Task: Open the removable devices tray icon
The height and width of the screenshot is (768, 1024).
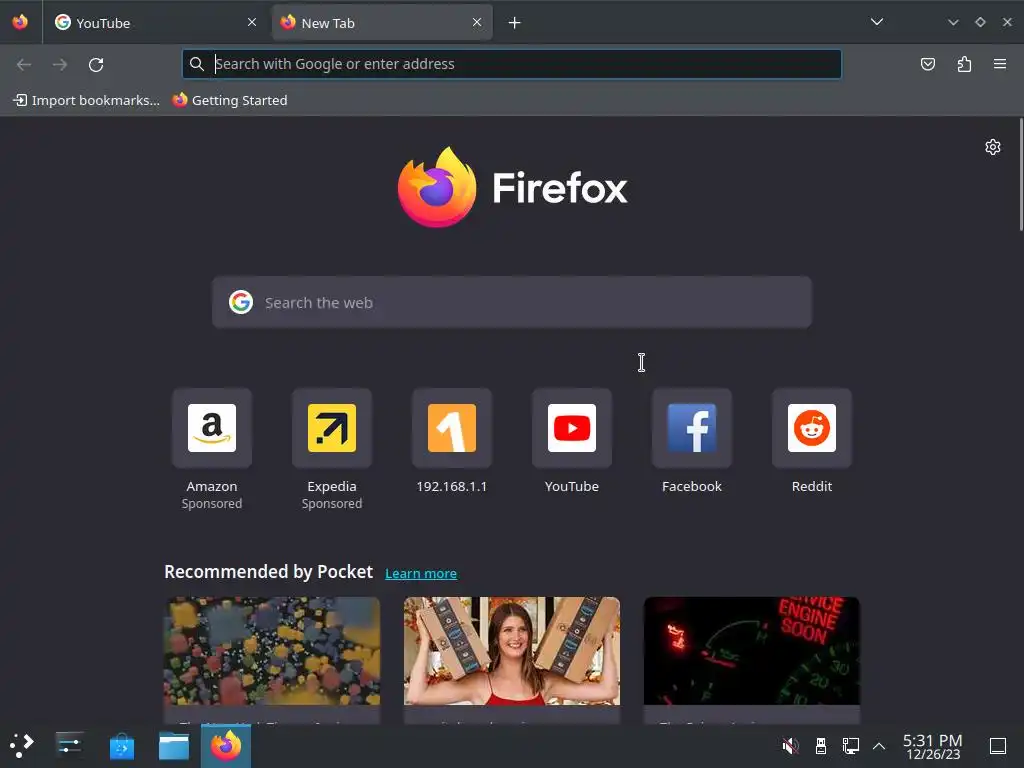Action: pyautogui.click(x=821, y=745)
